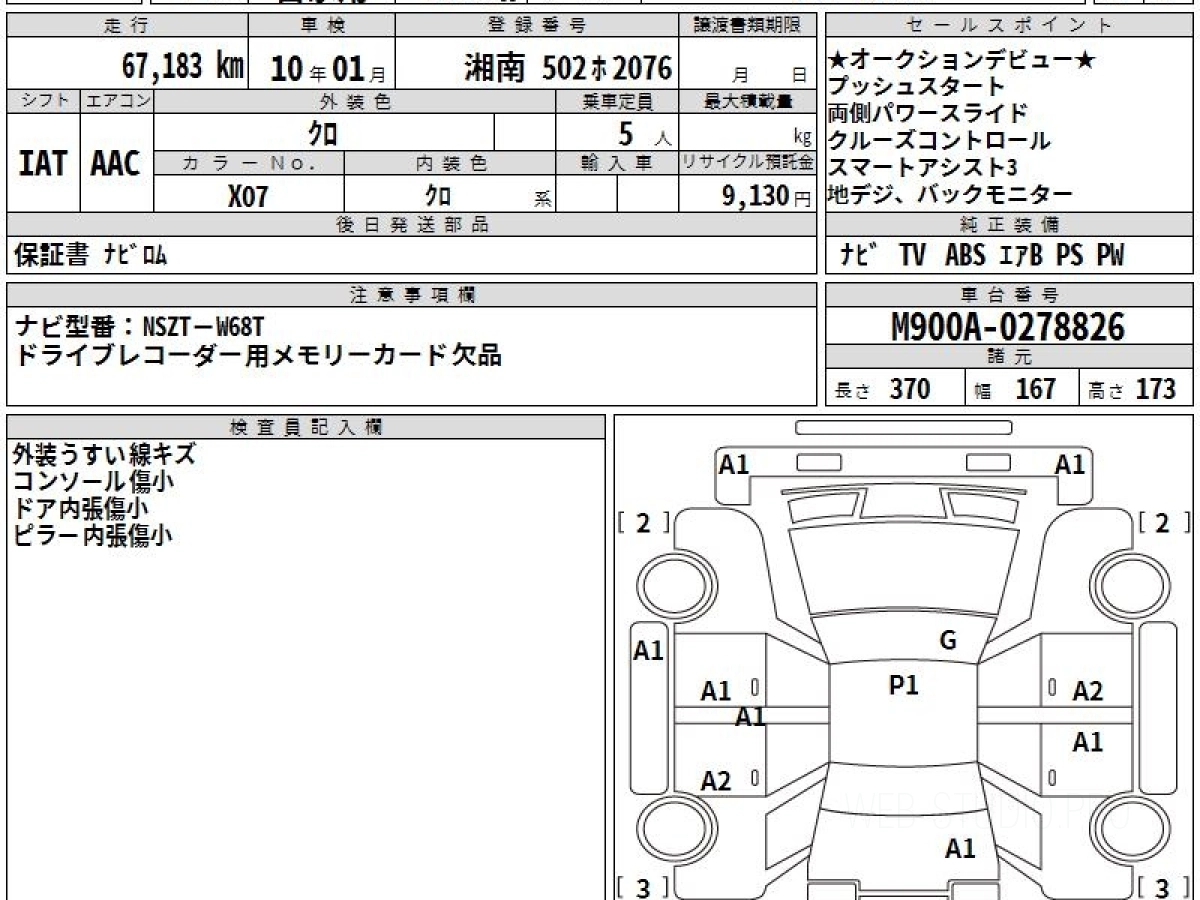Click the G marker on the windshield

tap(948, 641)
